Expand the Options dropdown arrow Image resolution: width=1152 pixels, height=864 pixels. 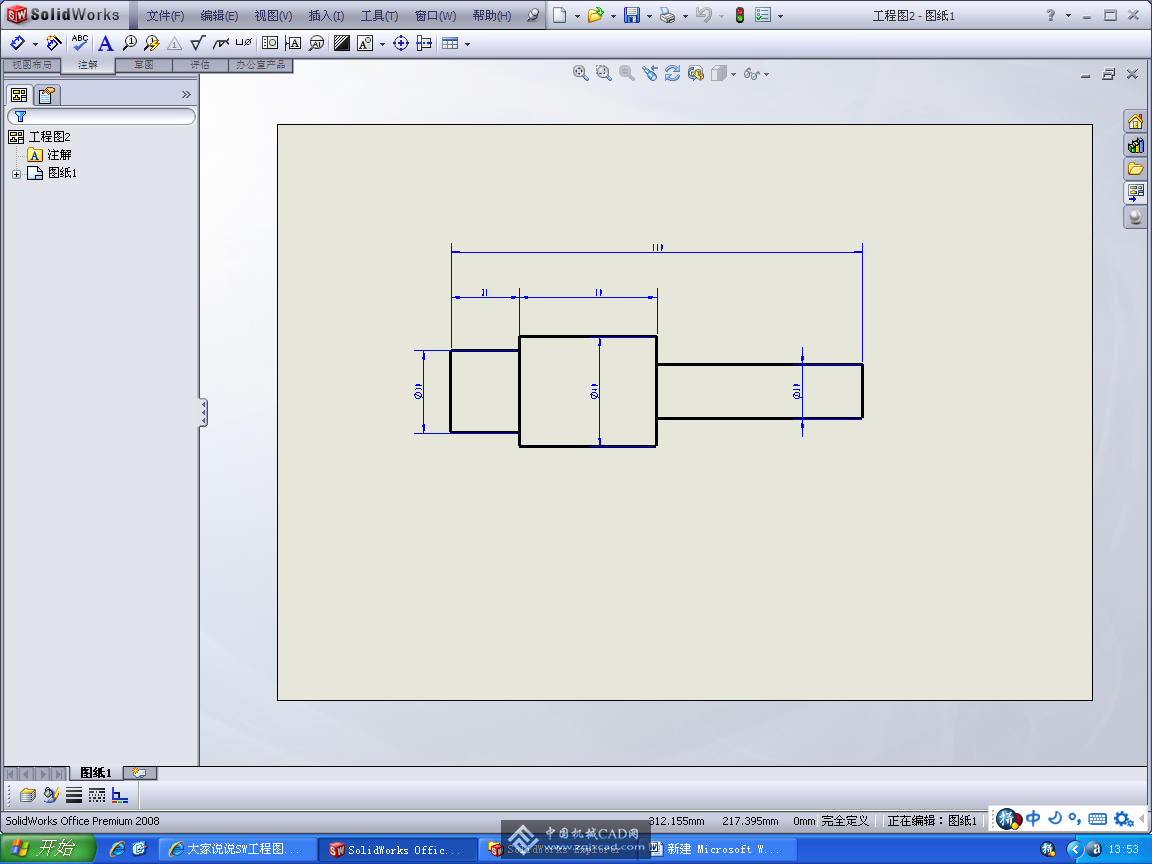click(780, 15)
